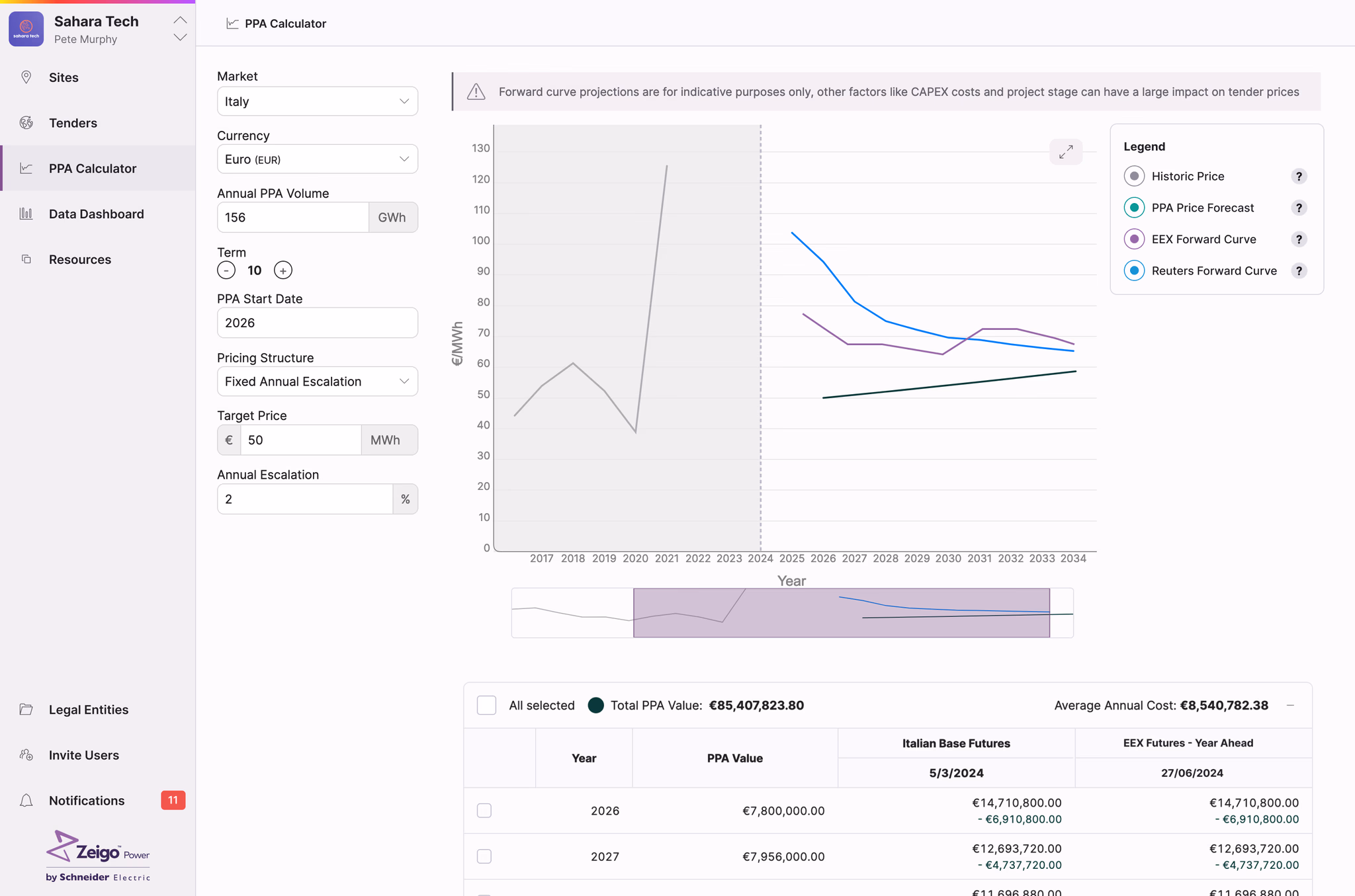The image size is (1355, 896).
Task: Click the PPA Value column header
Action: pos(735,758)
